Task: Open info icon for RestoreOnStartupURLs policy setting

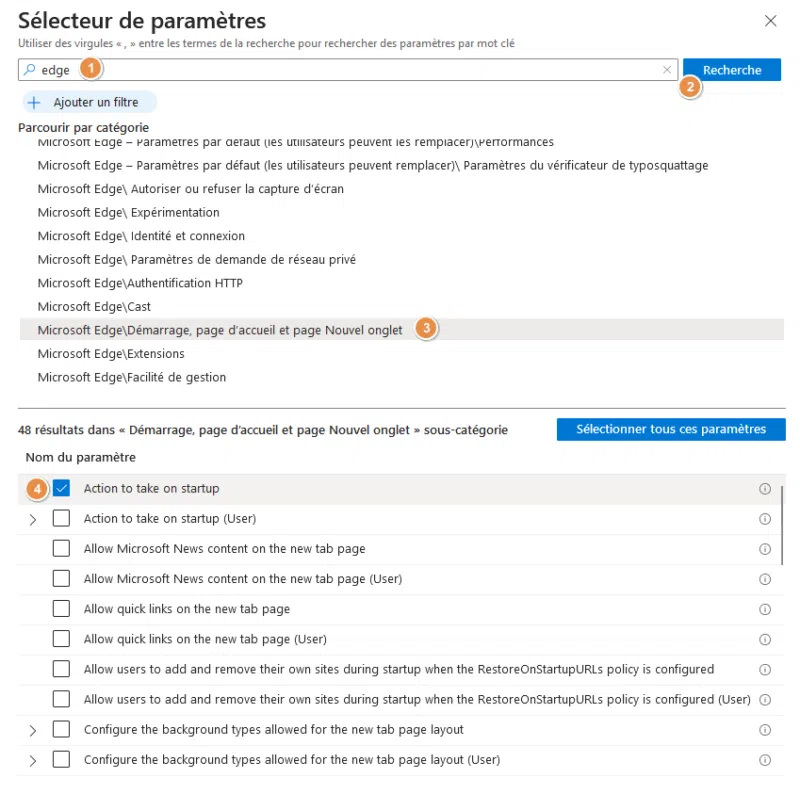Action: click(x=765, y=669)
